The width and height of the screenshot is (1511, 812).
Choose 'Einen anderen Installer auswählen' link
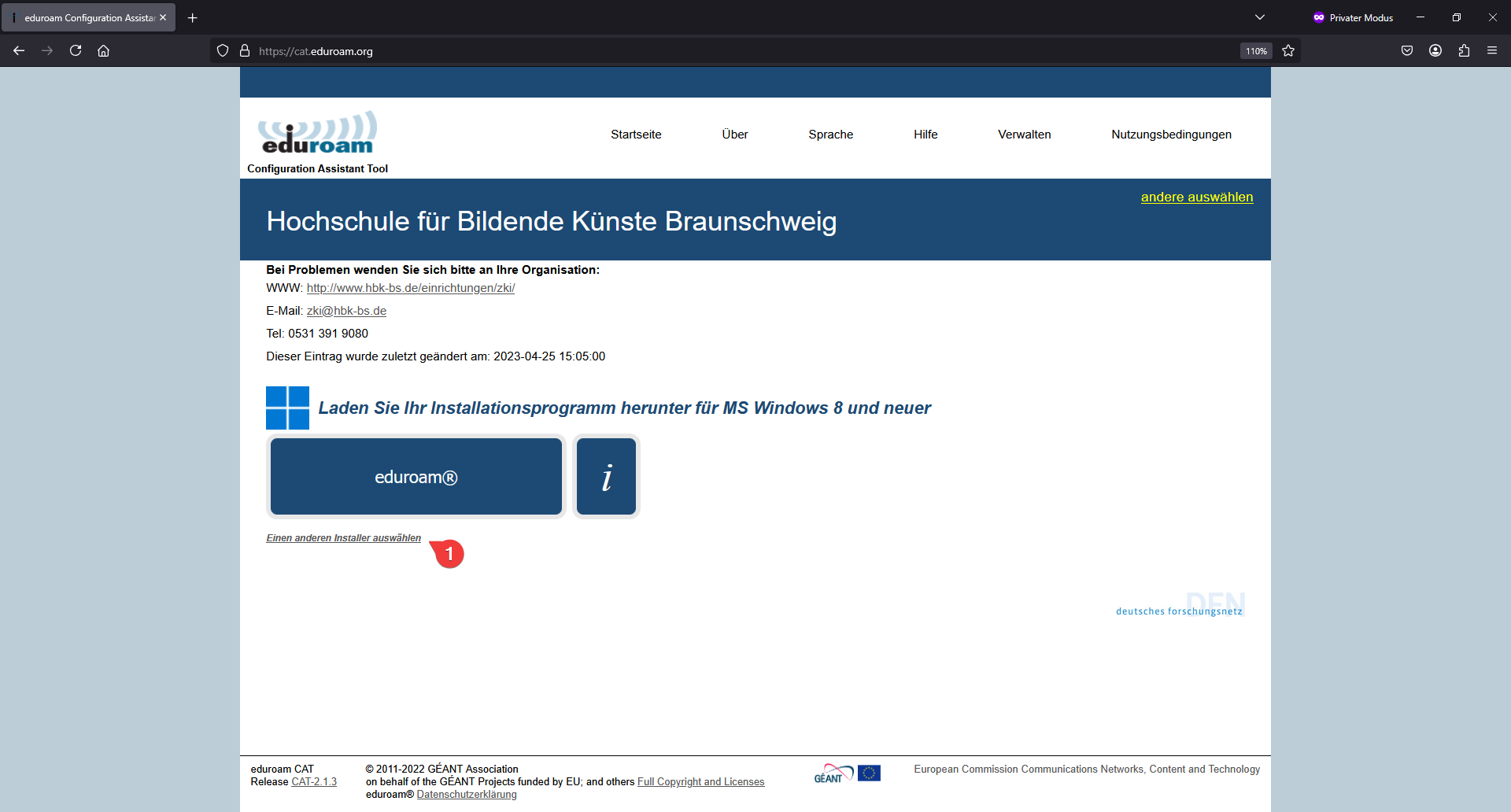[343, 538]
